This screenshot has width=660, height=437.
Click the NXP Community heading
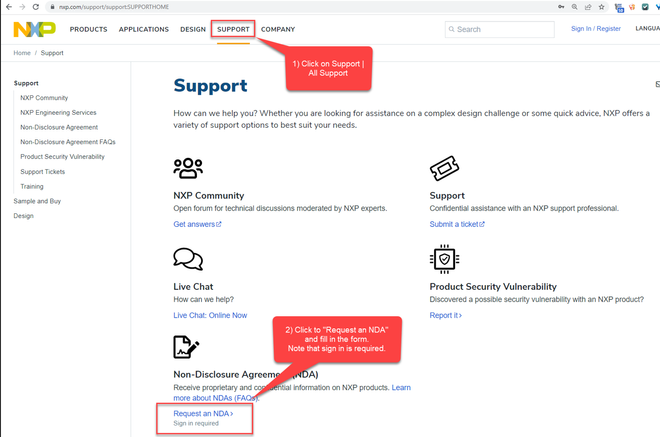coord(209,196)
